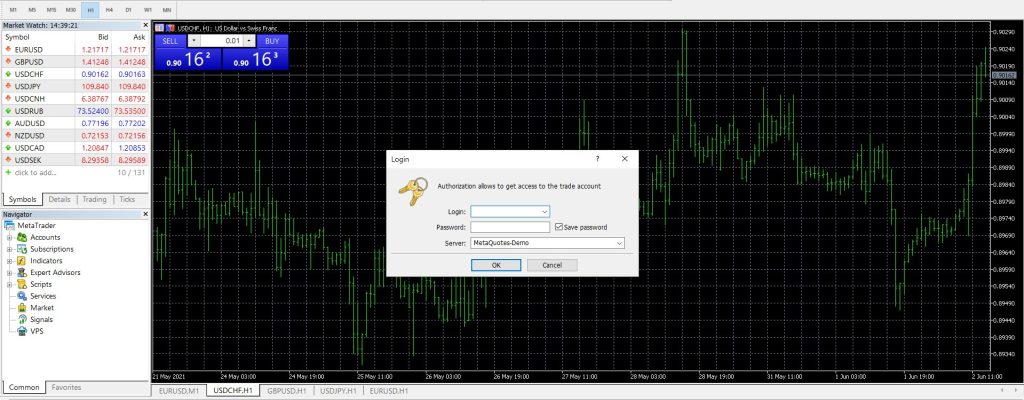Select the Market item in Navigator

click(x=42, y=308)
